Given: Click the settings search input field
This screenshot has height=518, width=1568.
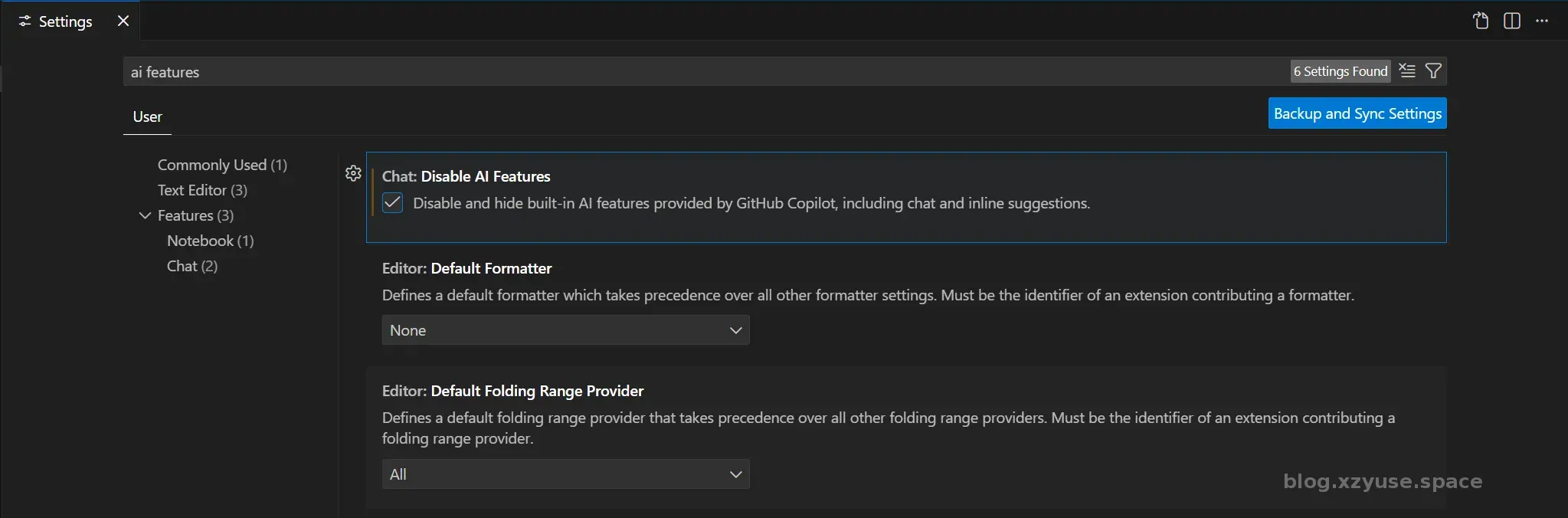Looking at the screenshot, I should [x=689, y=72].
